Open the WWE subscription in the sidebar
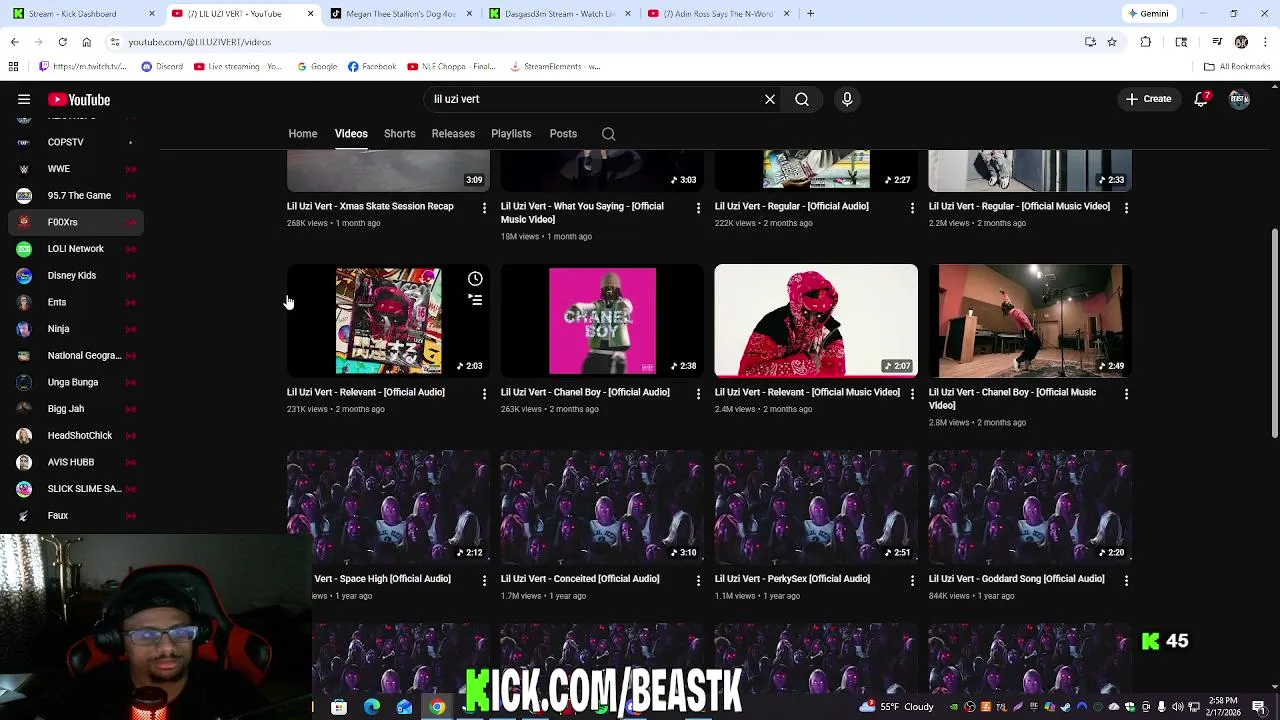Viewport: 1280px width, 720px height. coord(76,169)
